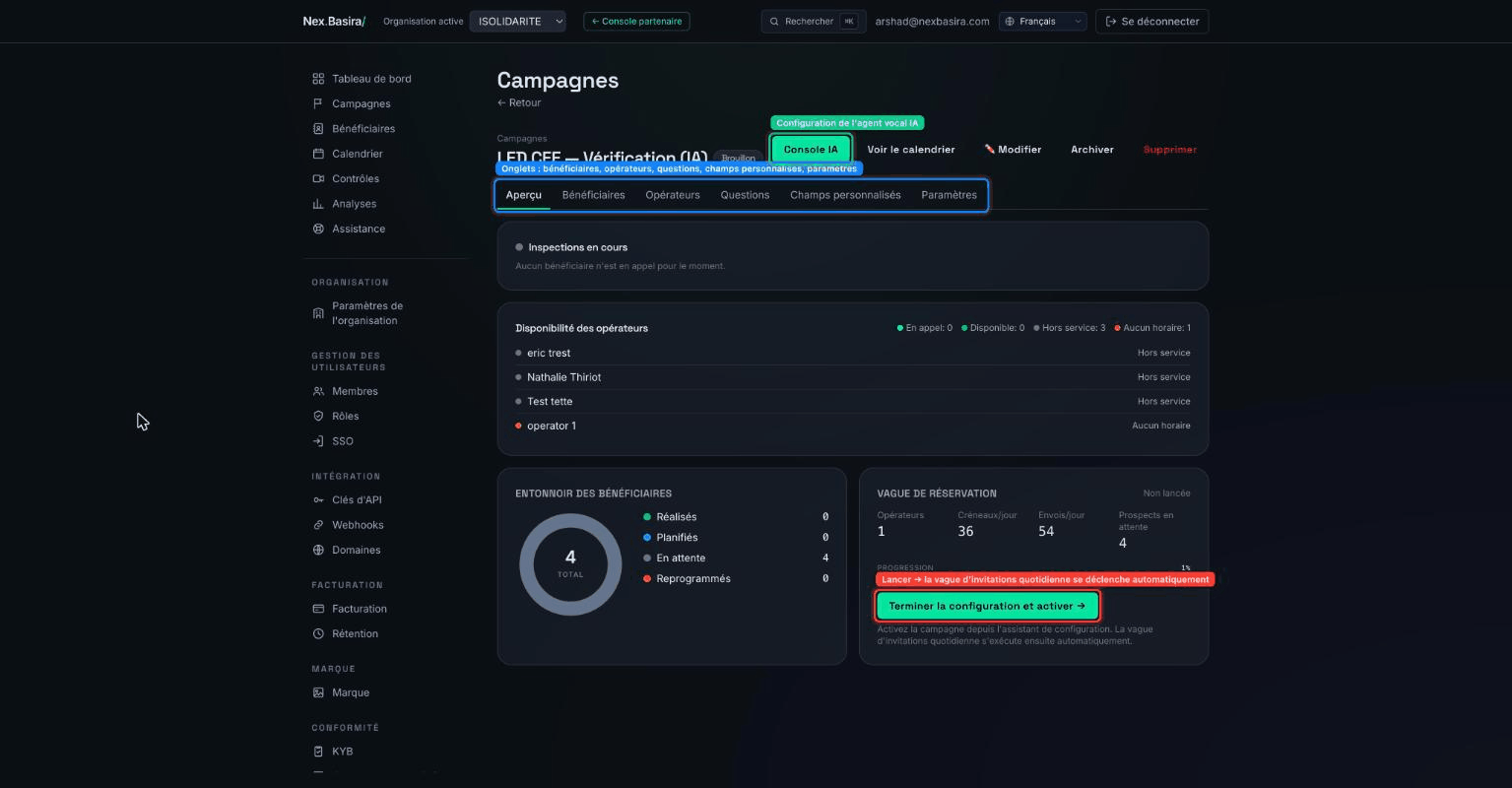Open the Console IA button
This screenshot has height=788, width=1512.
coord(811,150)
